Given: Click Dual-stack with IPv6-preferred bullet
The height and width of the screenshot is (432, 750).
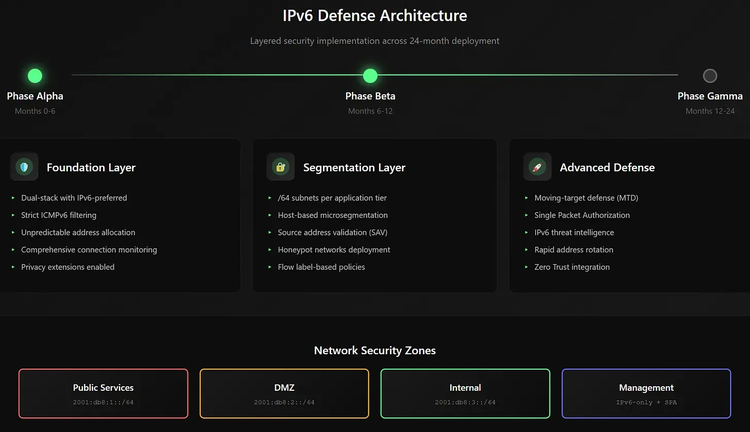Looking at the screenshot, I should click(74, 198).
